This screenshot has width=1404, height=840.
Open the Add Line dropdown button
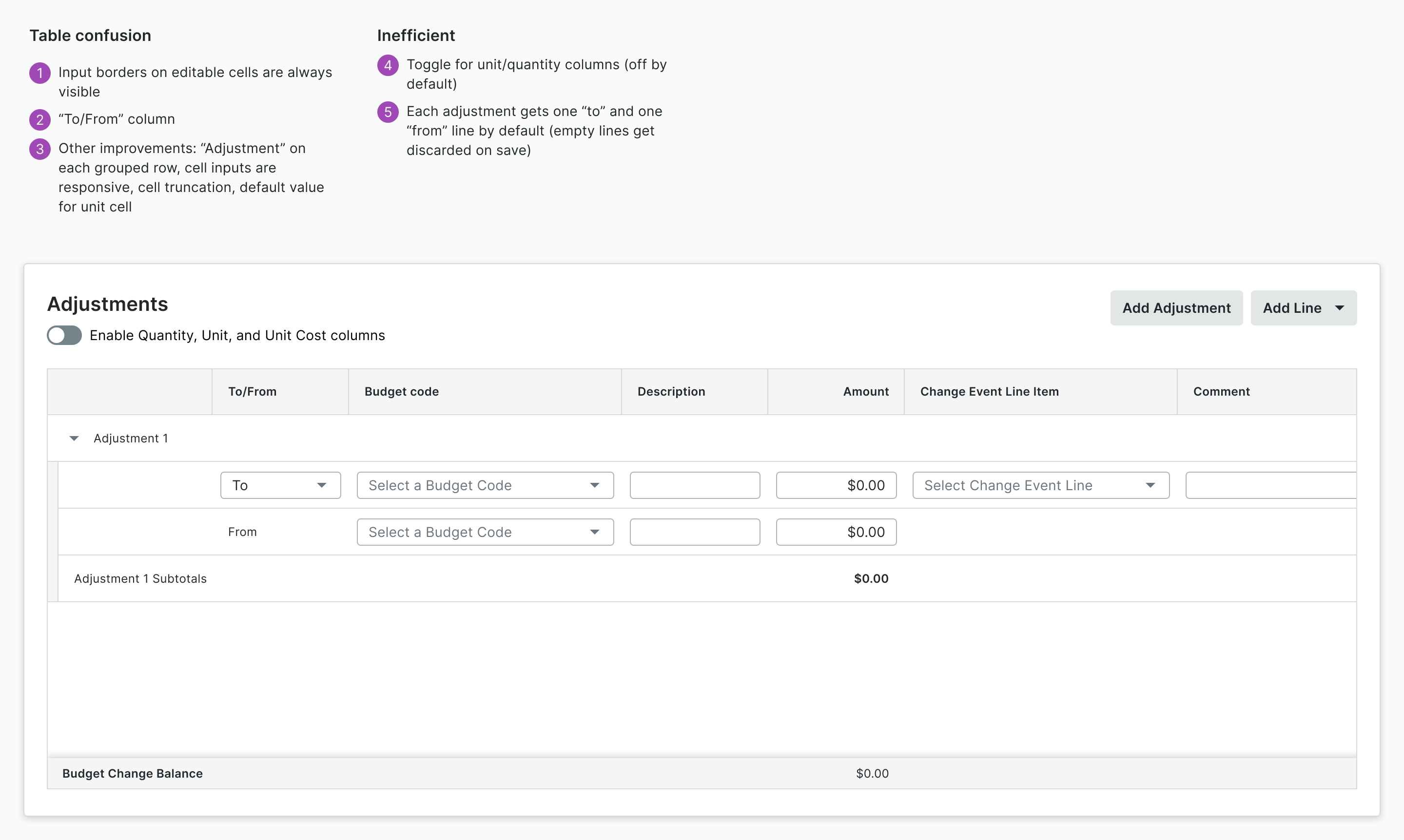point(1303,308)
